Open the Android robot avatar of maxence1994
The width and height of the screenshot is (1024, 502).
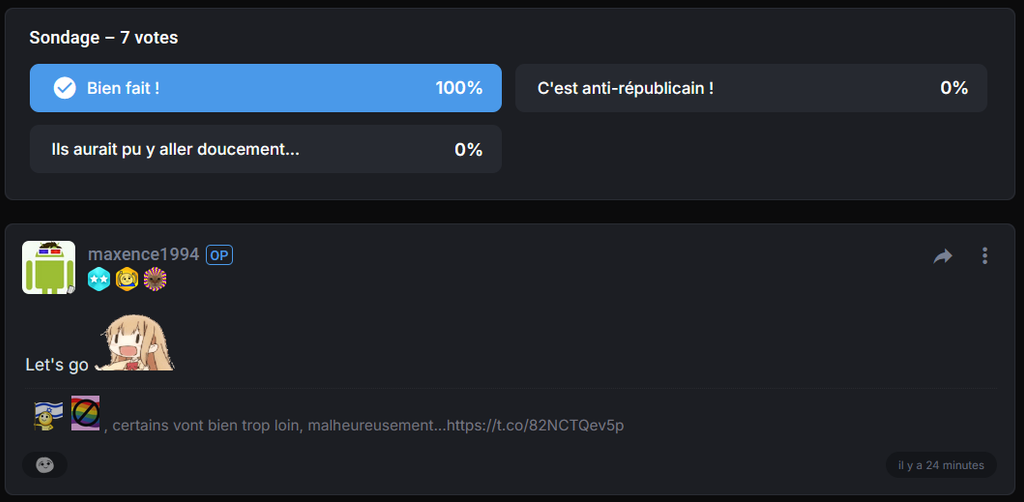[x=49, y=267]
